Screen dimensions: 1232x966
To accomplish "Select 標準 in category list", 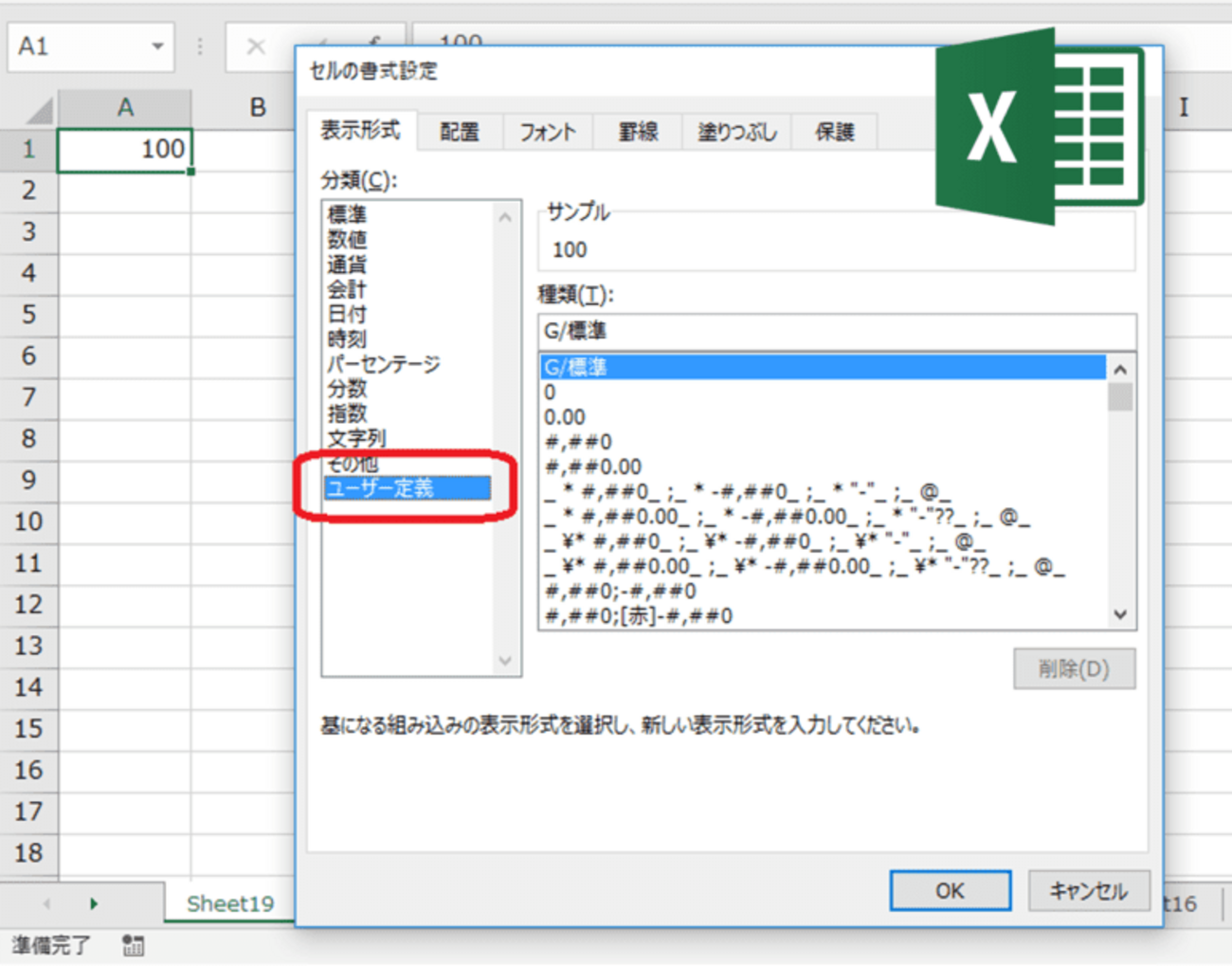I will [347, 215].
